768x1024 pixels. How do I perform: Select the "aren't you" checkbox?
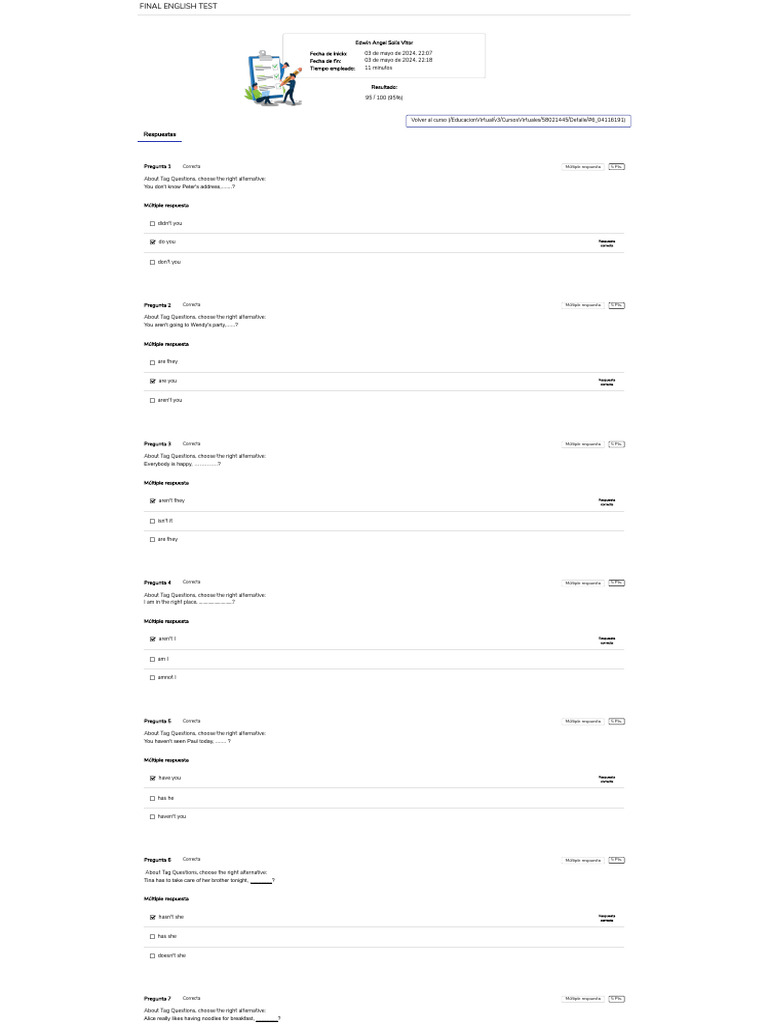click(x=153, y=401)
